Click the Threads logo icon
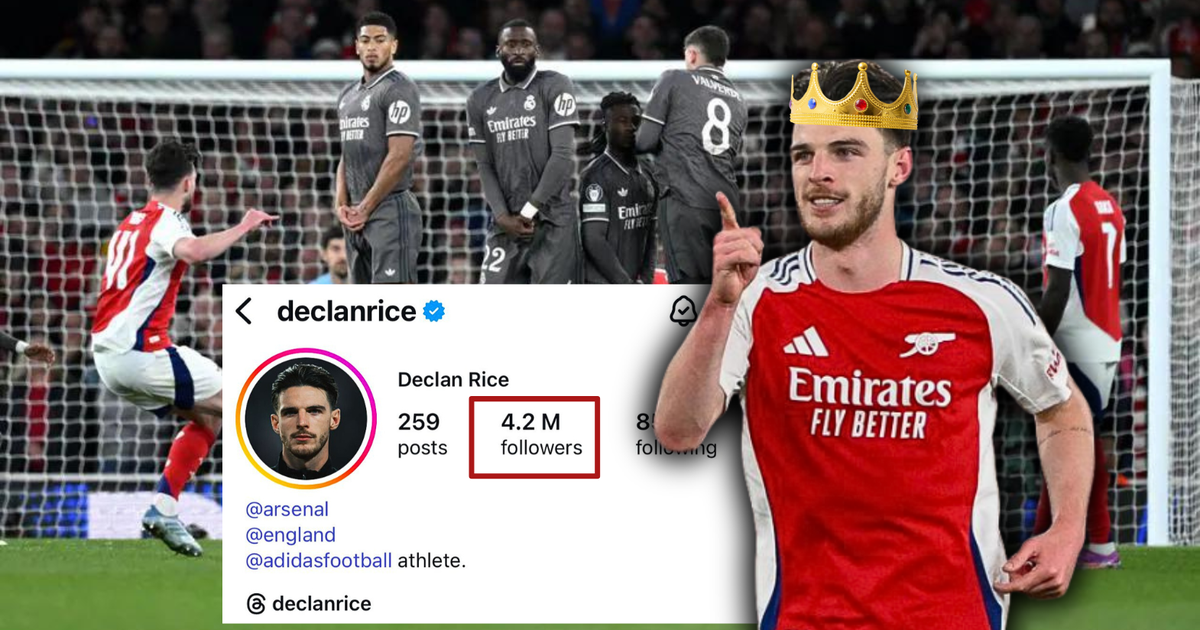 [256, 604]
